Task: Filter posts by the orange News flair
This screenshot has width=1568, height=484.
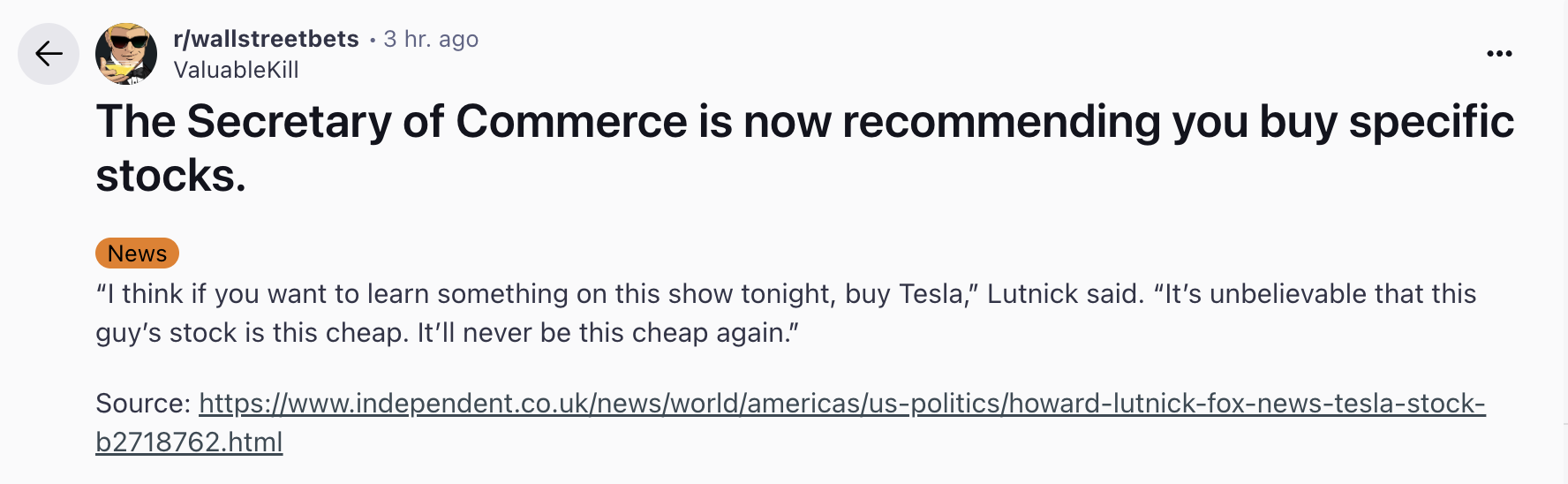Action: click(x=137, y=253)
